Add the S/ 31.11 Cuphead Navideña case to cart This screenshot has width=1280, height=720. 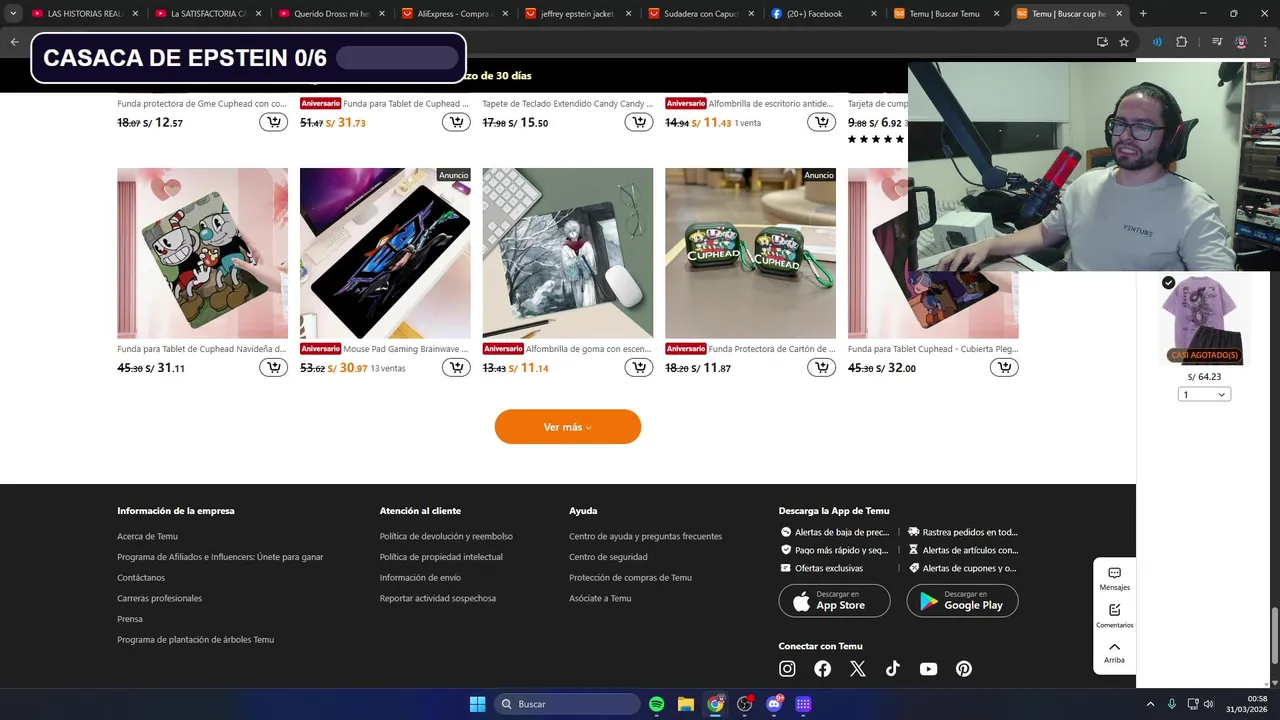[x=273, y=367]
